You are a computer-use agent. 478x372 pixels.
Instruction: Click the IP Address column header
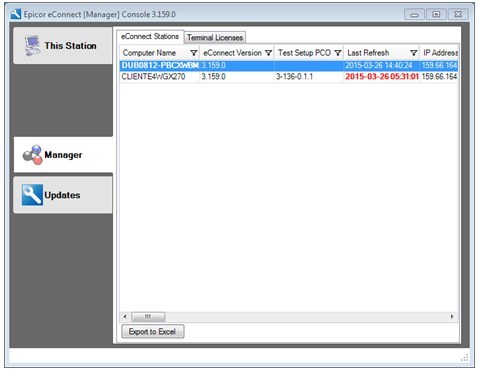click(x=440, y=53)
